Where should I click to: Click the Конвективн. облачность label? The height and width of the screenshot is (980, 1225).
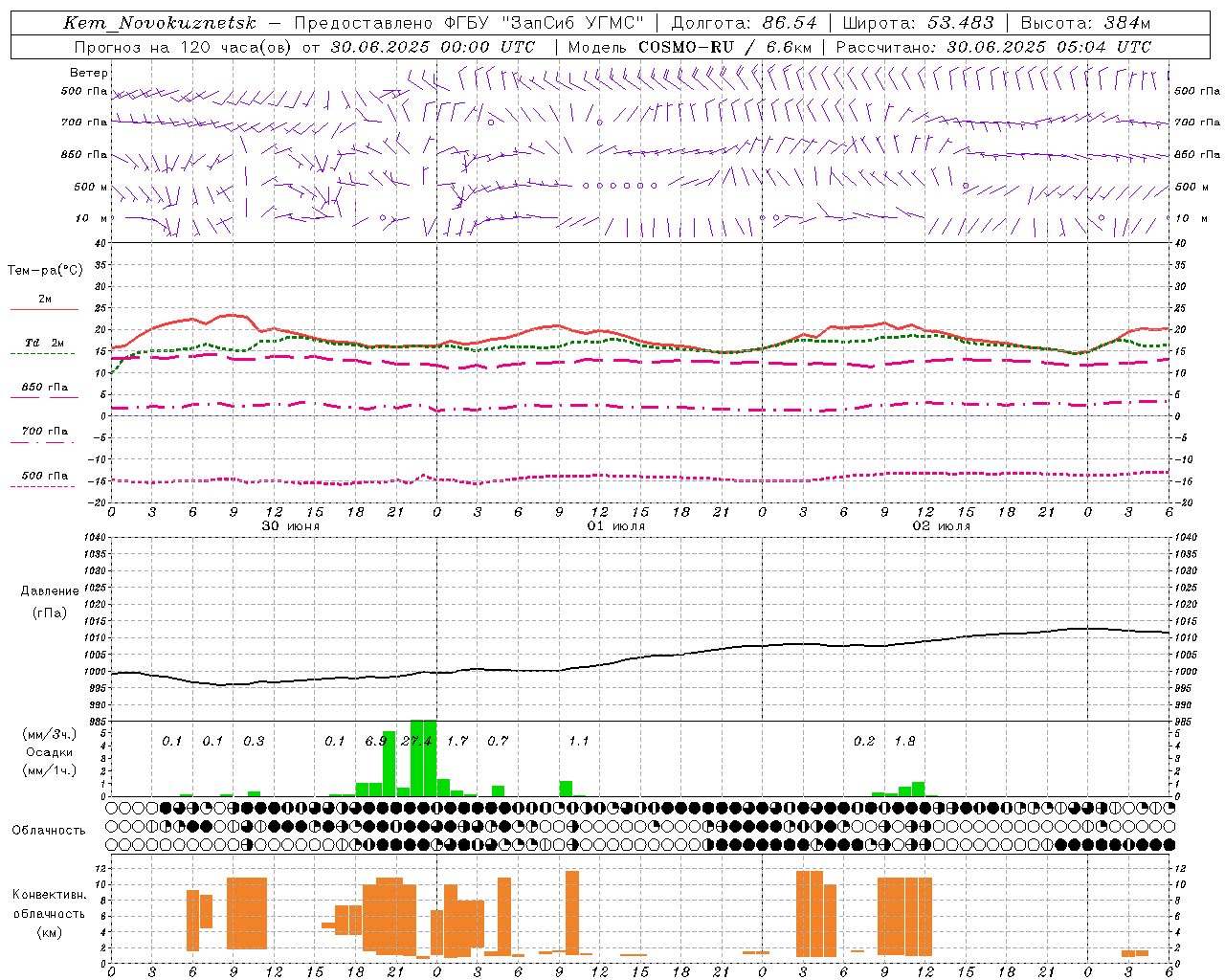(x=49, y=904)
